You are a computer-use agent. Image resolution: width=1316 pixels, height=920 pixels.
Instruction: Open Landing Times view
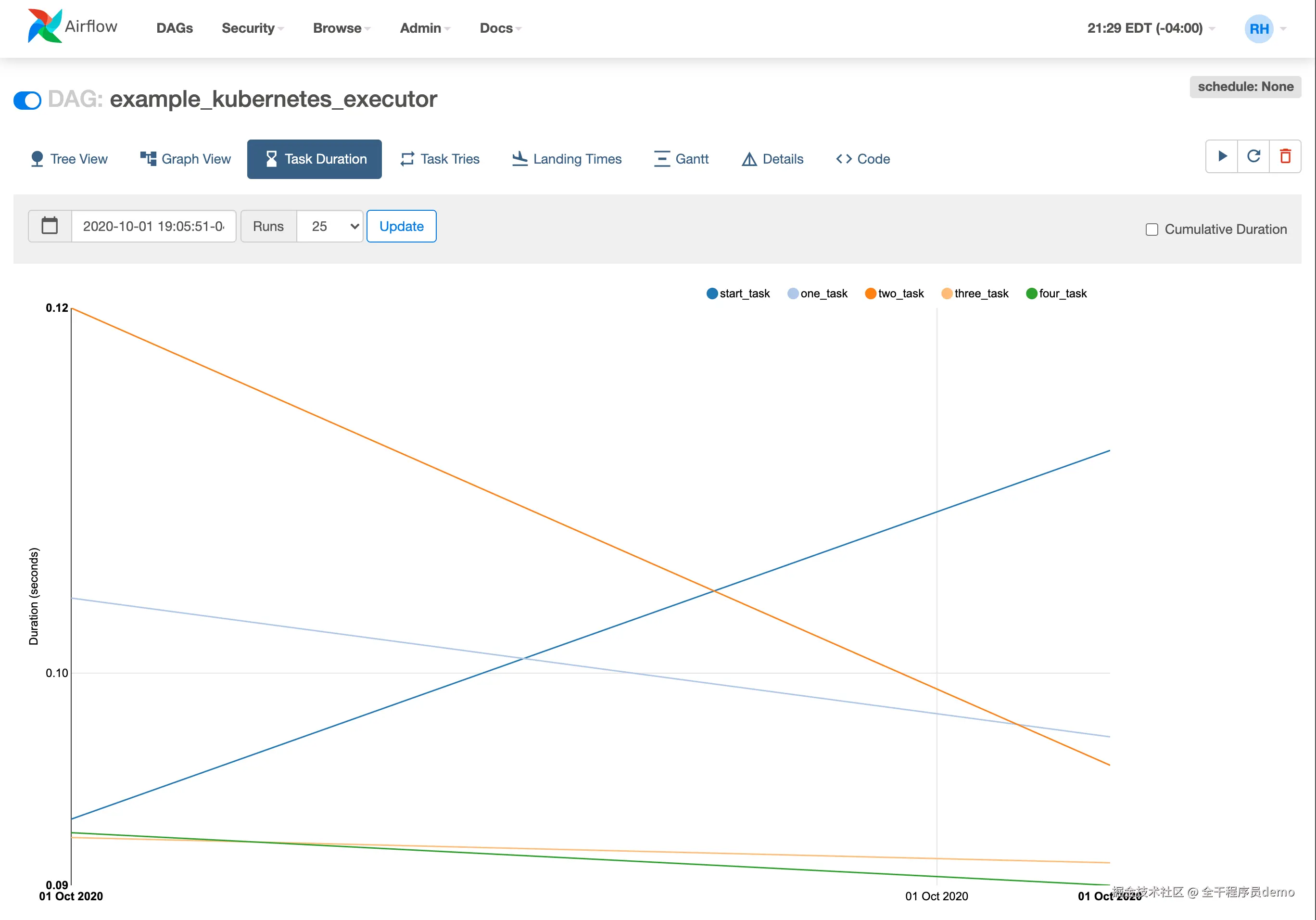tap(566, 159)
